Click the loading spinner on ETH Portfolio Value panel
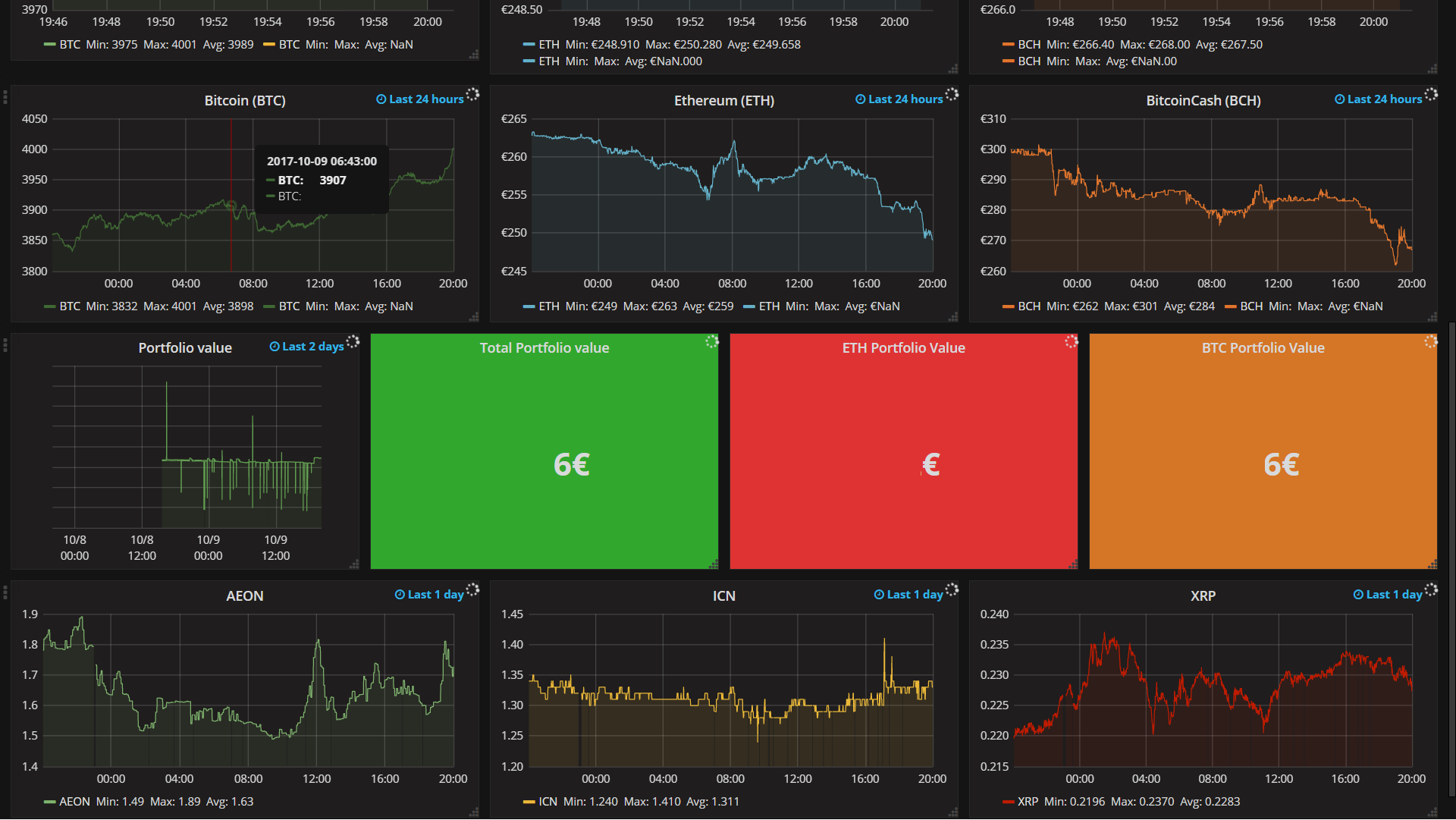This screenshot has width=1456, height=820. point(1071,342)
